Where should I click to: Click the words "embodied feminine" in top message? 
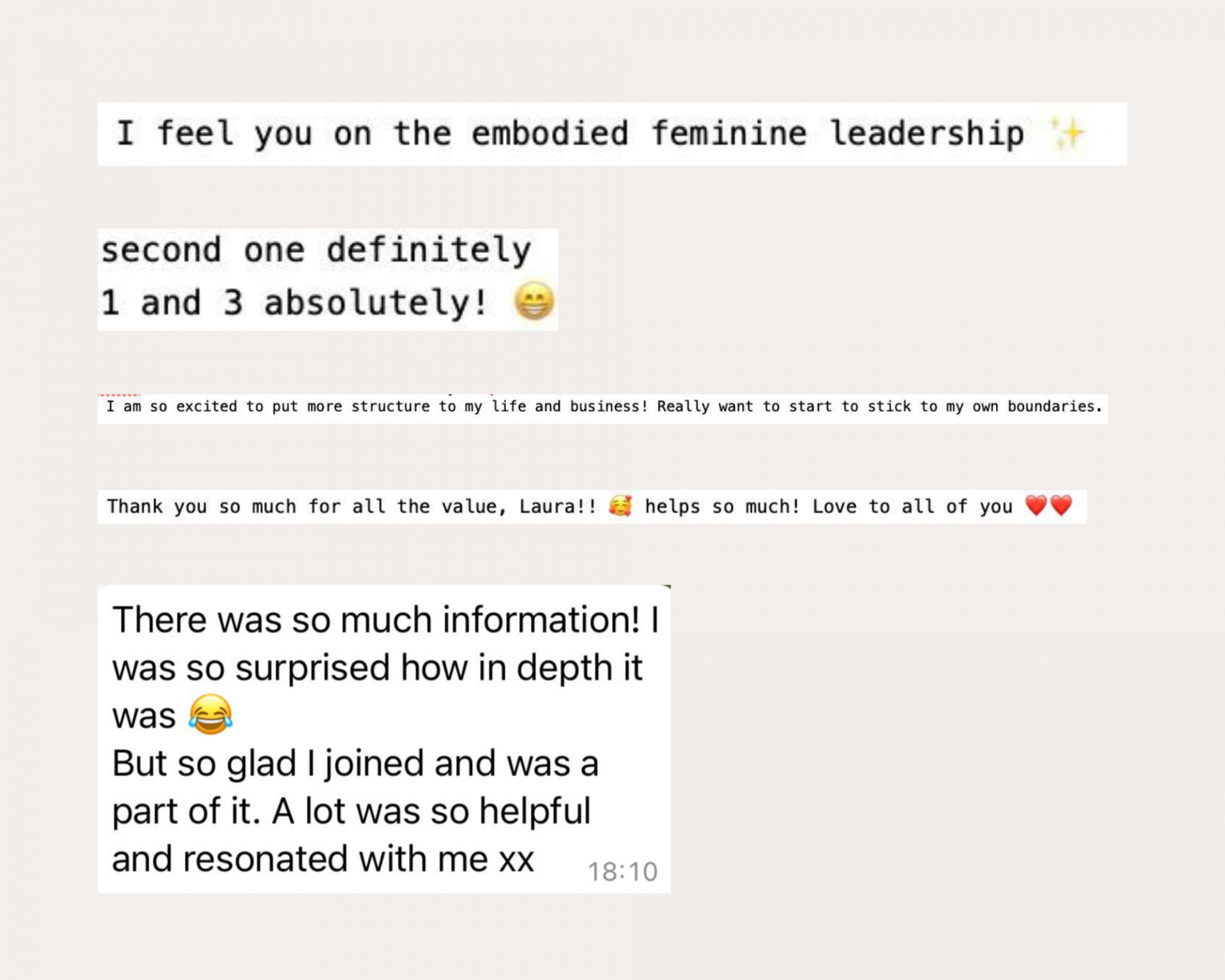[639, 134]
